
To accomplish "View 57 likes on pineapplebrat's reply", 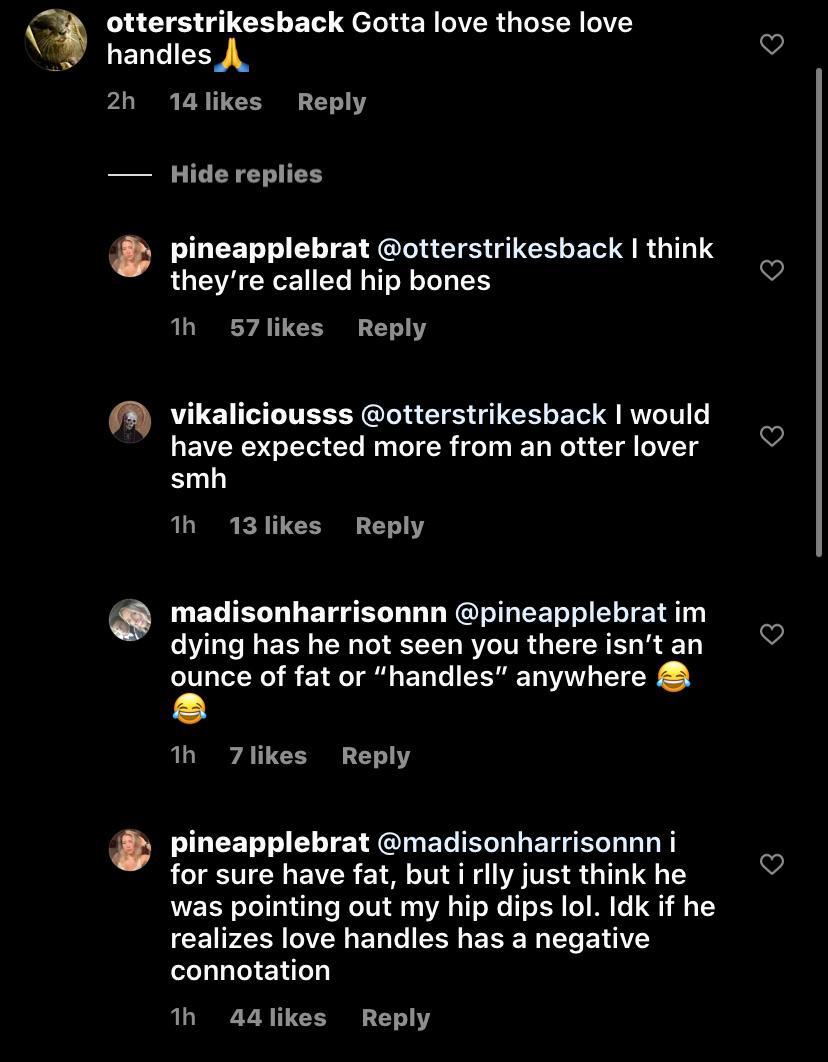I will coord(276,328).
